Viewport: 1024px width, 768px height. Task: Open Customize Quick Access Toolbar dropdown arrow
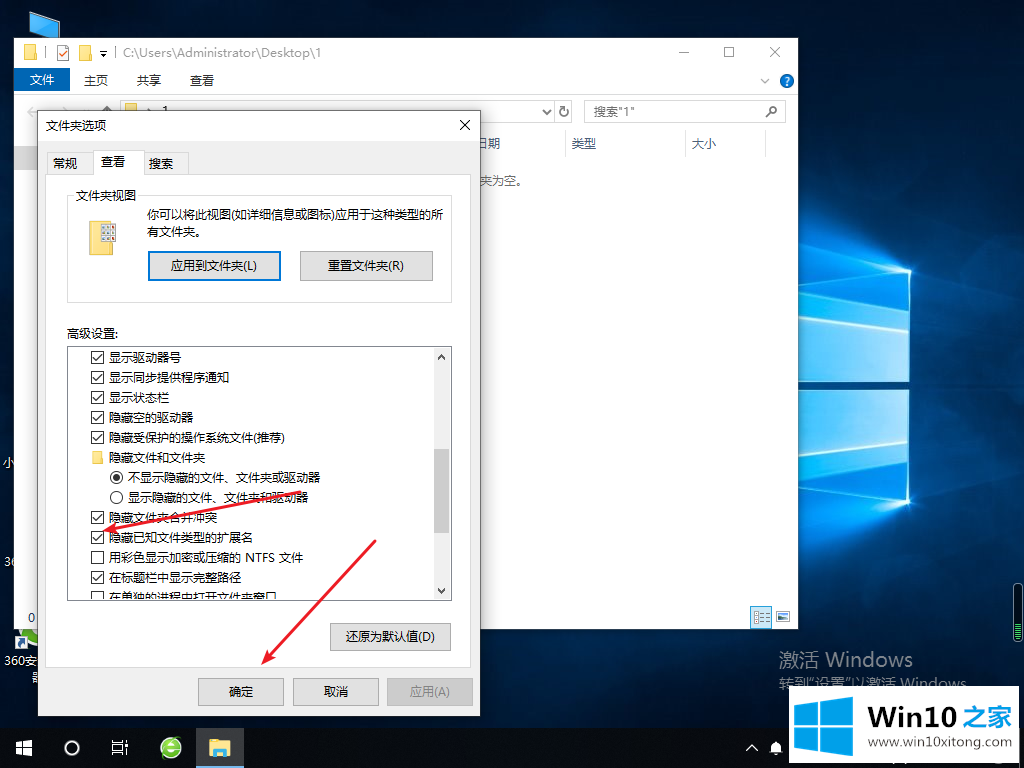click(x=103, y=54)
